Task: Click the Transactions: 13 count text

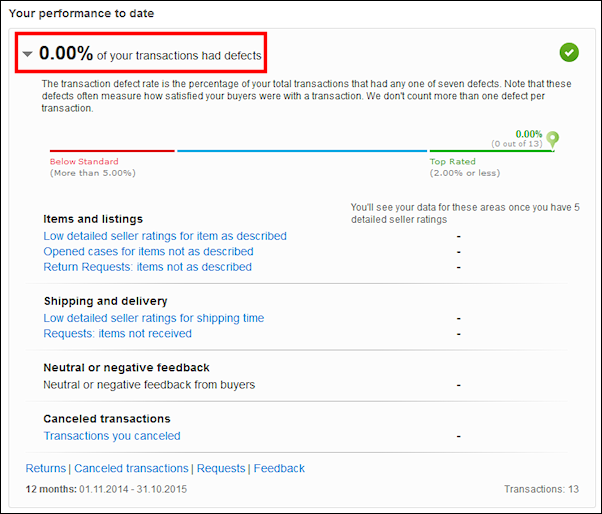Action: [542, 489]
